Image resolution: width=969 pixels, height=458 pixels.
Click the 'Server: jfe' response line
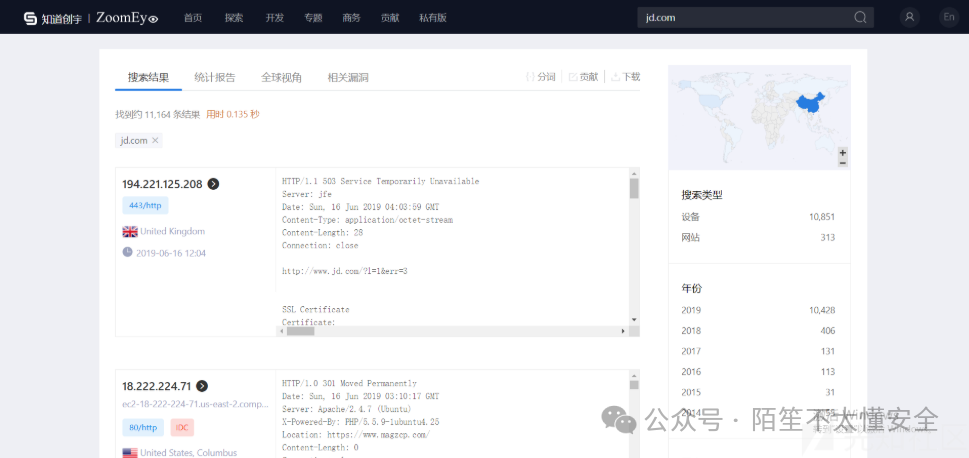point(307,194)
